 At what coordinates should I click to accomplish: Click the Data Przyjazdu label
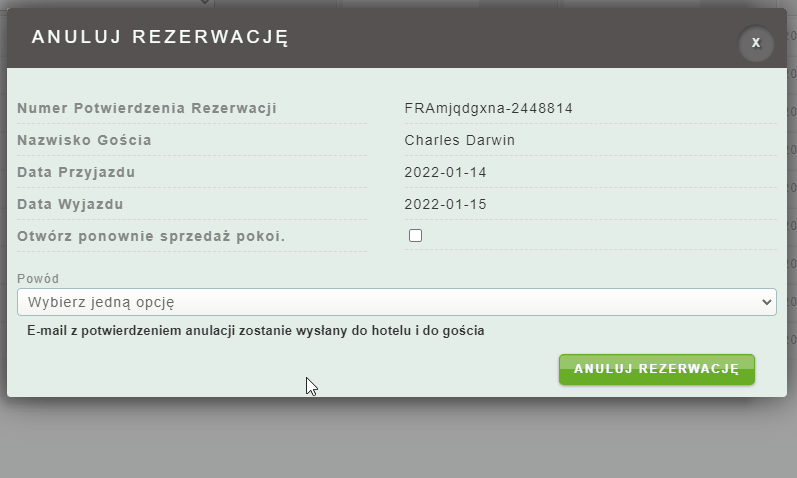point(76,172)
